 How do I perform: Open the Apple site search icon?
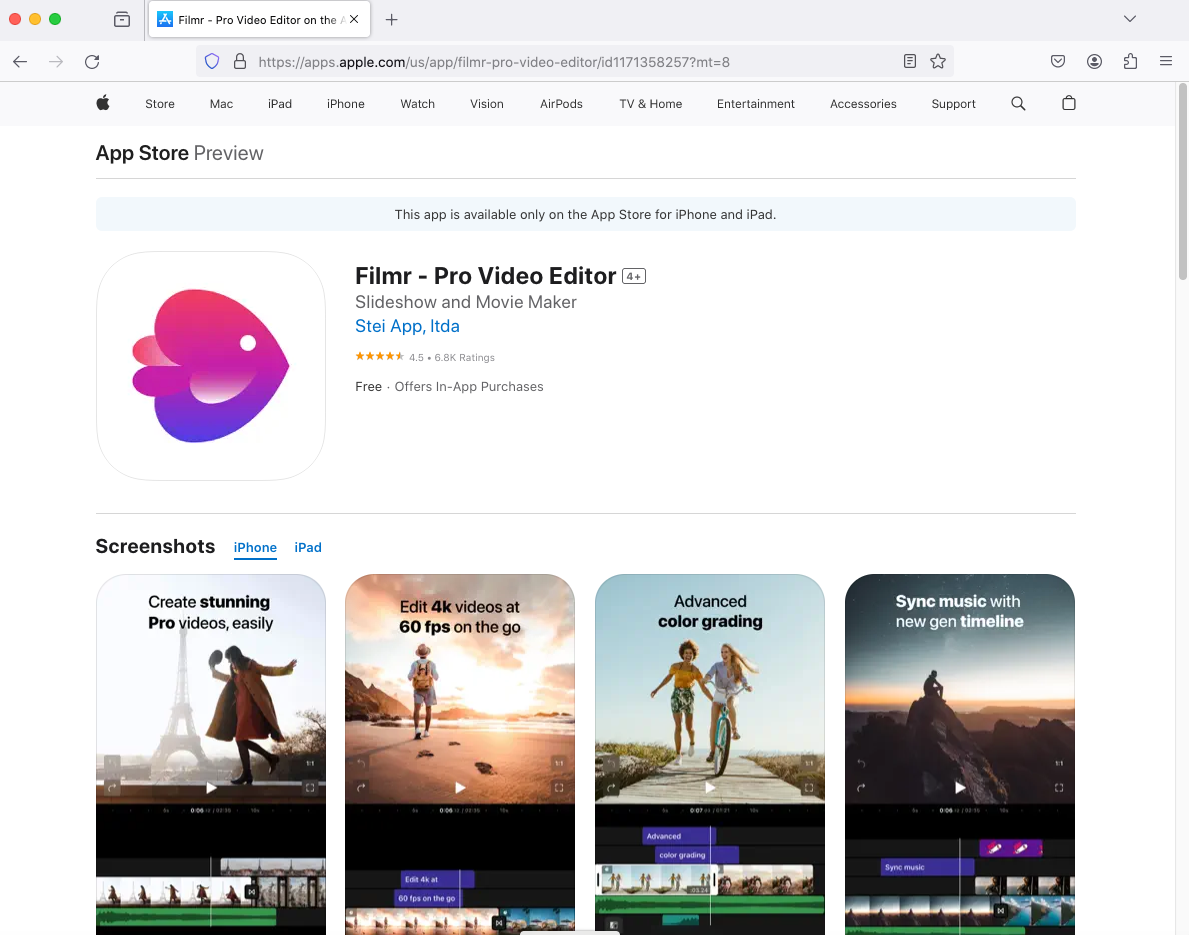(x=1018, y=103)
